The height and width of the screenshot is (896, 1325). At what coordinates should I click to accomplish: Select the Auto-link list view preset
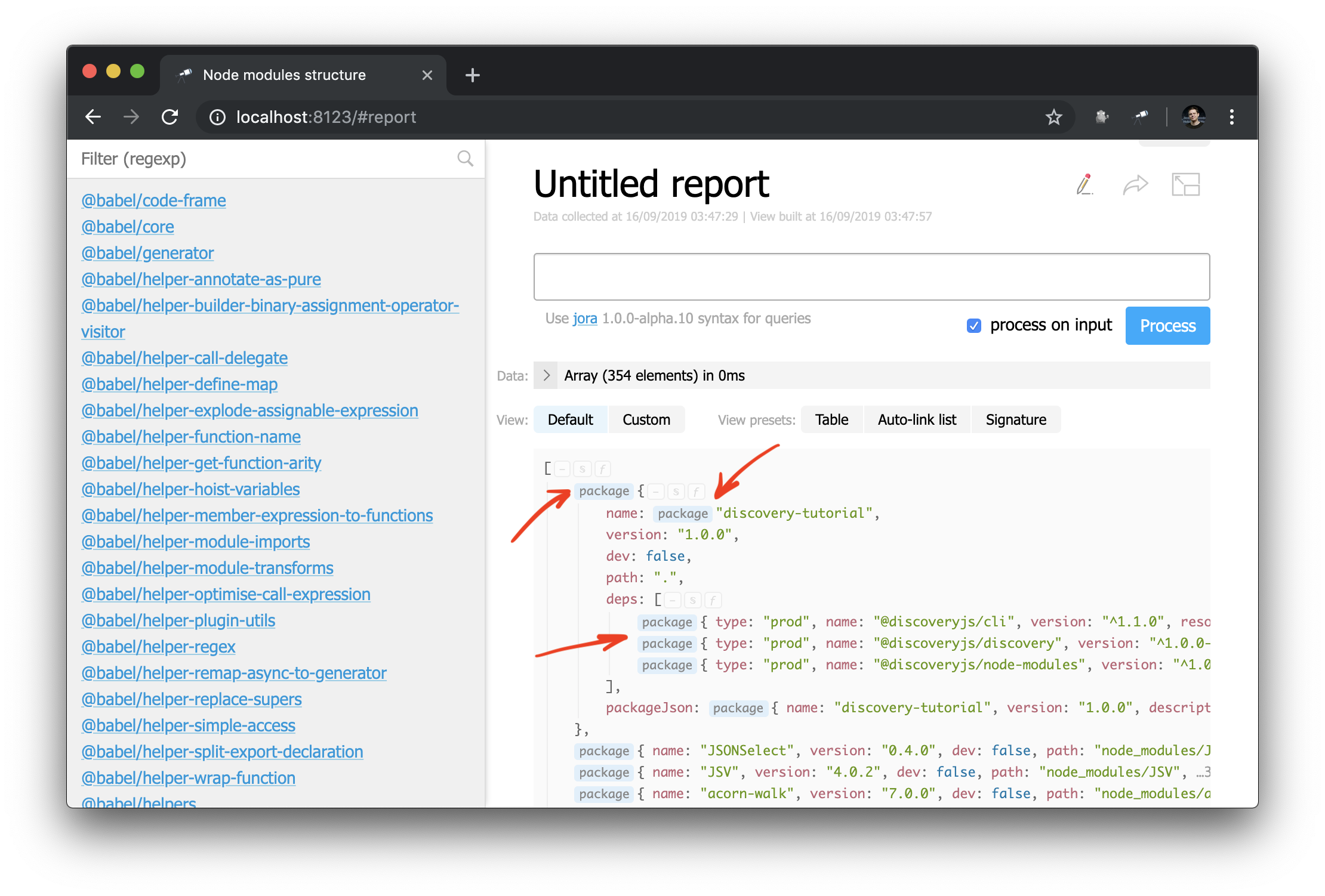(x=916, y=419)
